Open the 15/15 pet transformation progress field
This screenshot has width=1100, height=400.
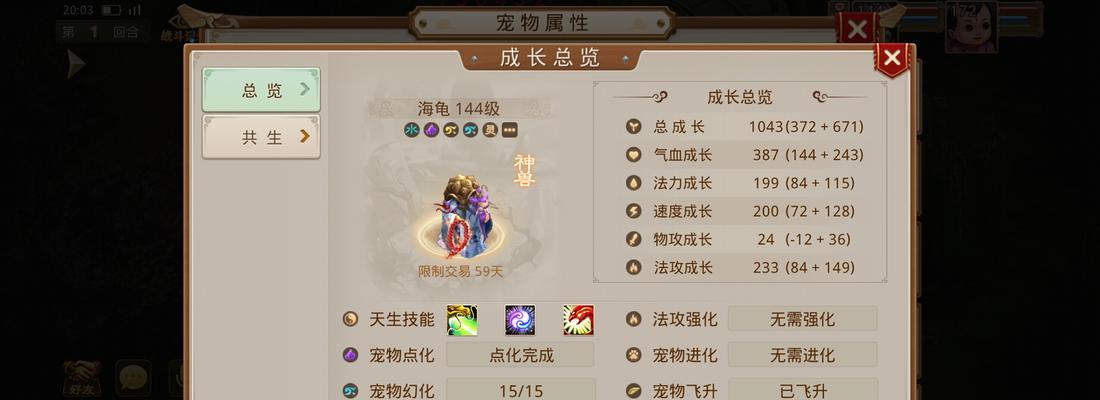click(x=521, y=389)
